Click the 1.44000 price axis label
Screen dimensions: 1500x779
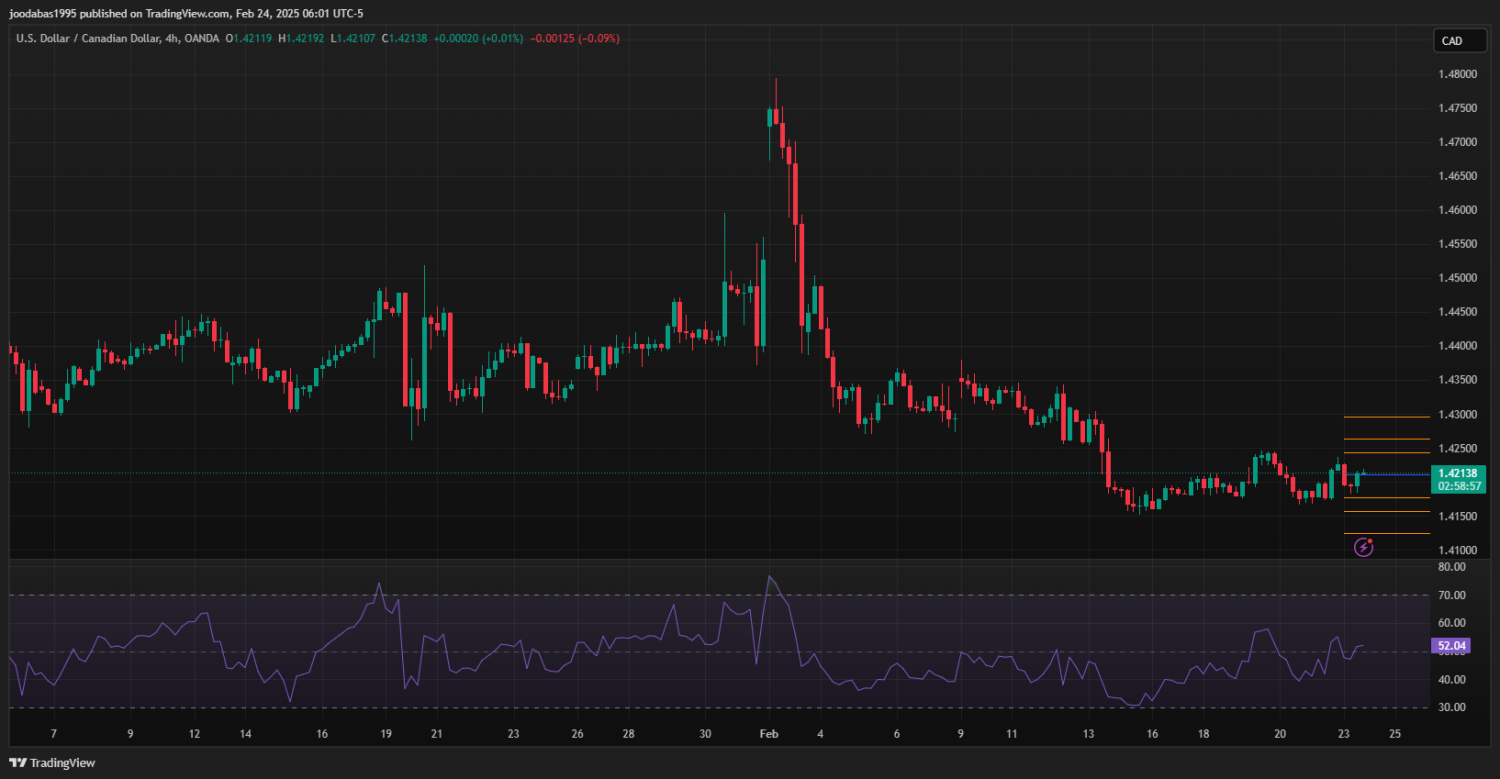tap(1458, 346)
